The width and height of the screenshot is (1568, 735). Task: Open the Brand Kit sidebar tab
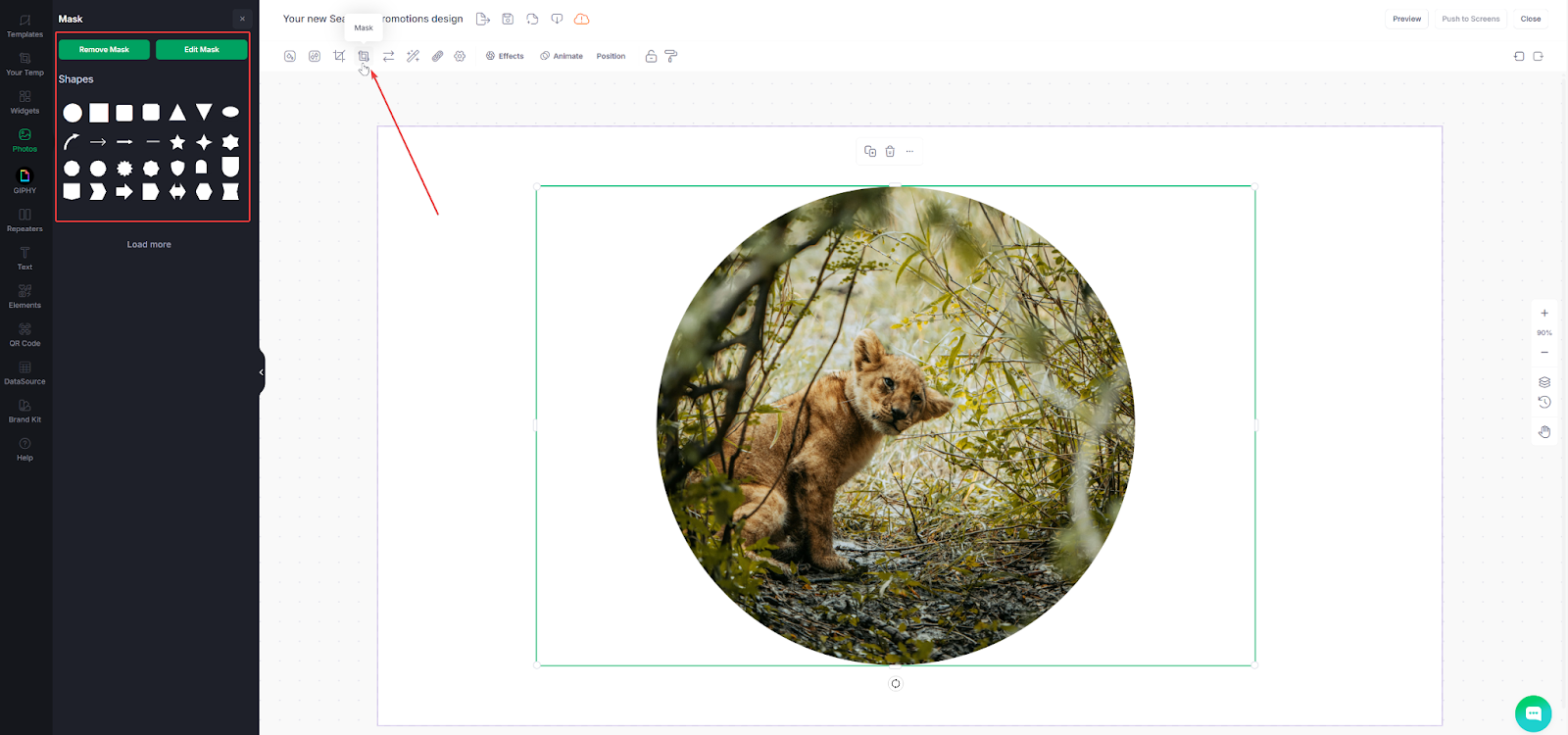pyautogui.click(x=24, y=412)
